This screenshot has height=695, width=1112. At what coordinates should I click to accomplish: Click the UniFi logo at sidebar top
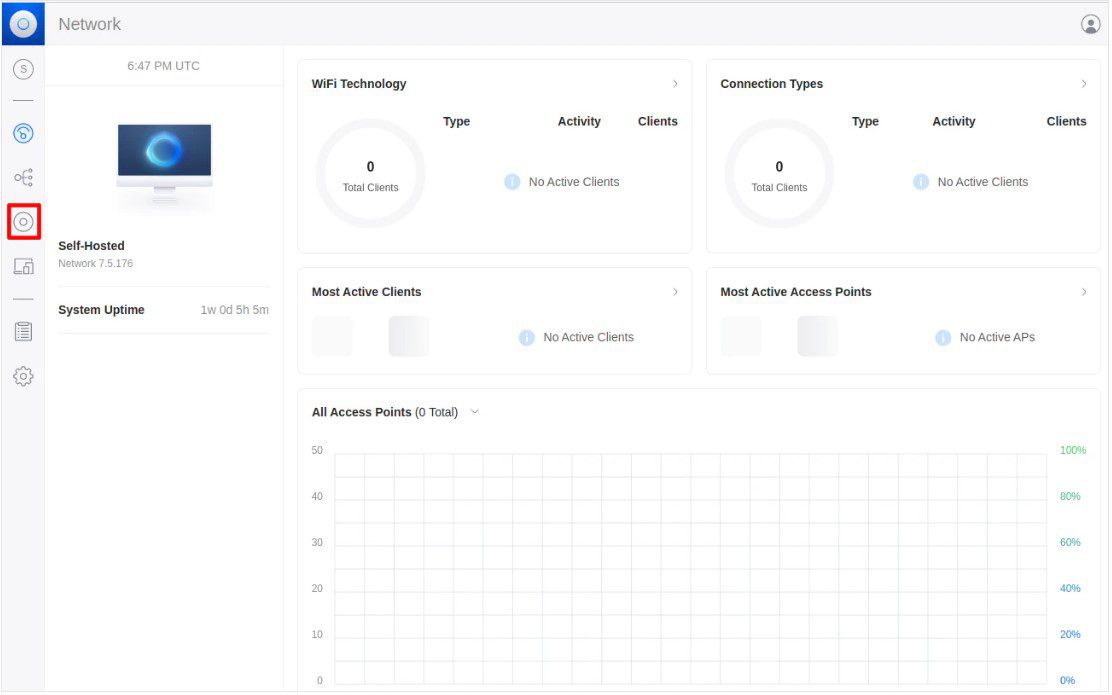pyautogui.click(x=22, y=23)
